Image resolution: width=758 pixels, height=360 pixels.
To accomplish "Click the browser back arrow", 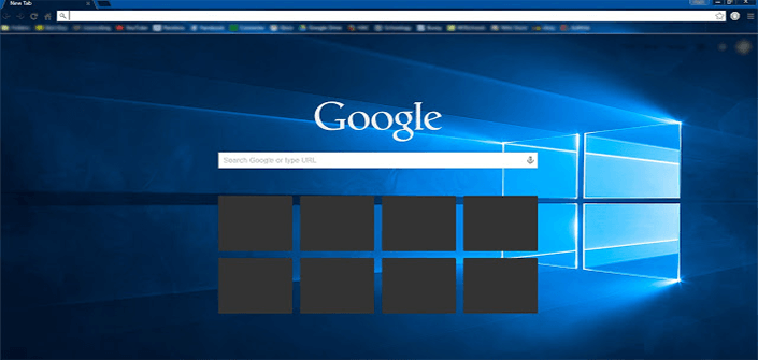I will tap(7, 16).
